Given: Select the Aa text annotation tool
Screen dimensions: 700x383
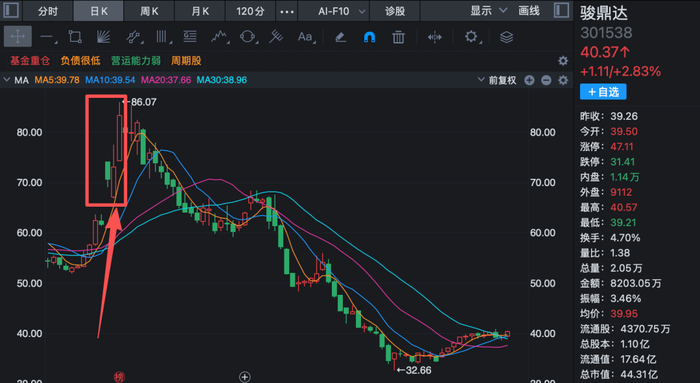Looking at the screenshot, I should (x=305, y=37).
